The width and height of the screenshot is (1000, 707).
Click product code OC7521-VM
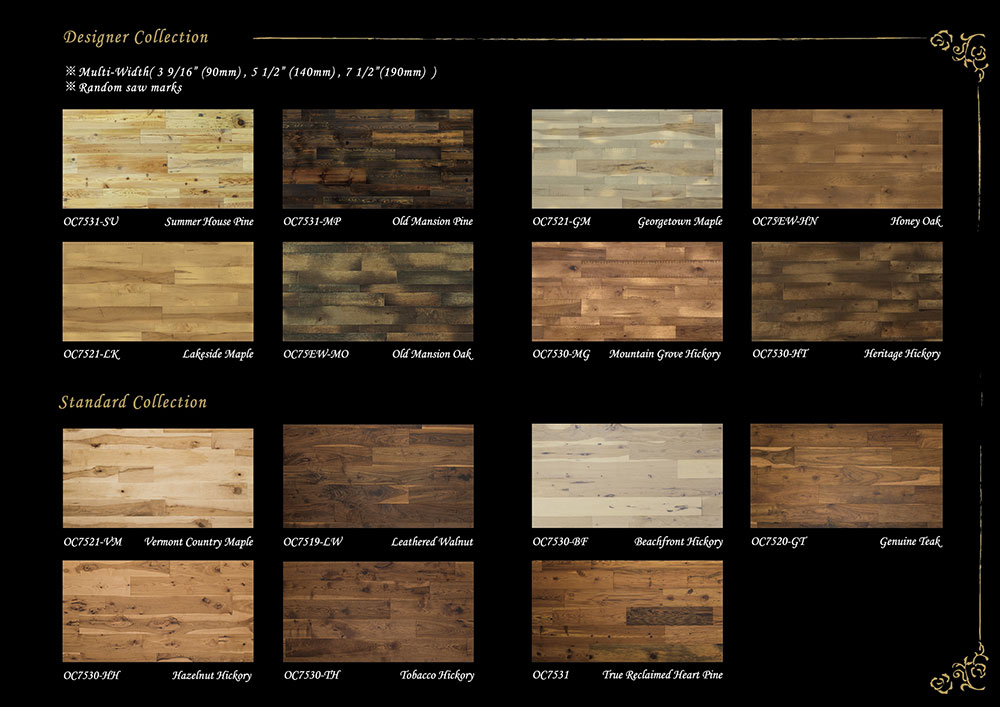[92, 543]
